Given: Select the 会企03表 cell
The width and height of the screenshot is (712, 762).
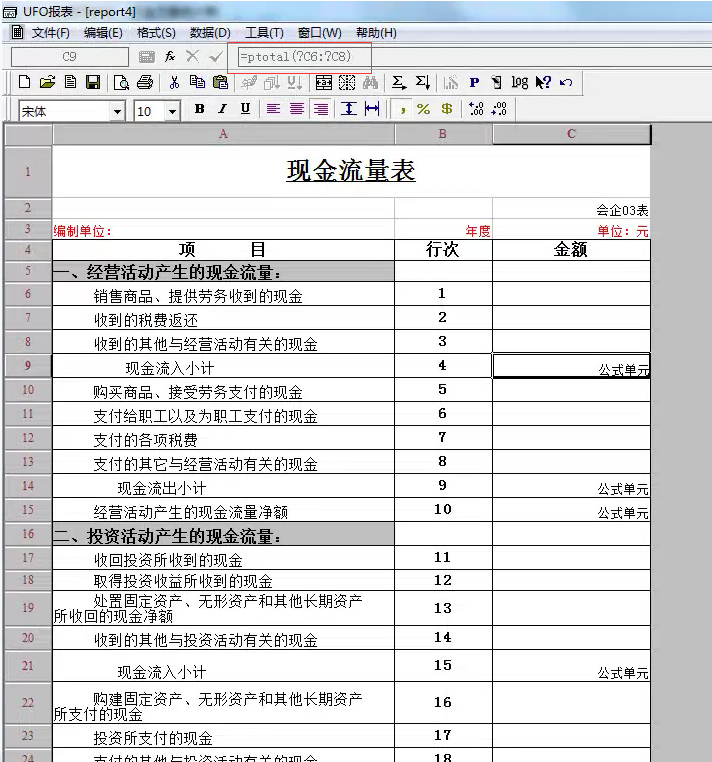Looking at the screenshot, I should tap(572, 208).
